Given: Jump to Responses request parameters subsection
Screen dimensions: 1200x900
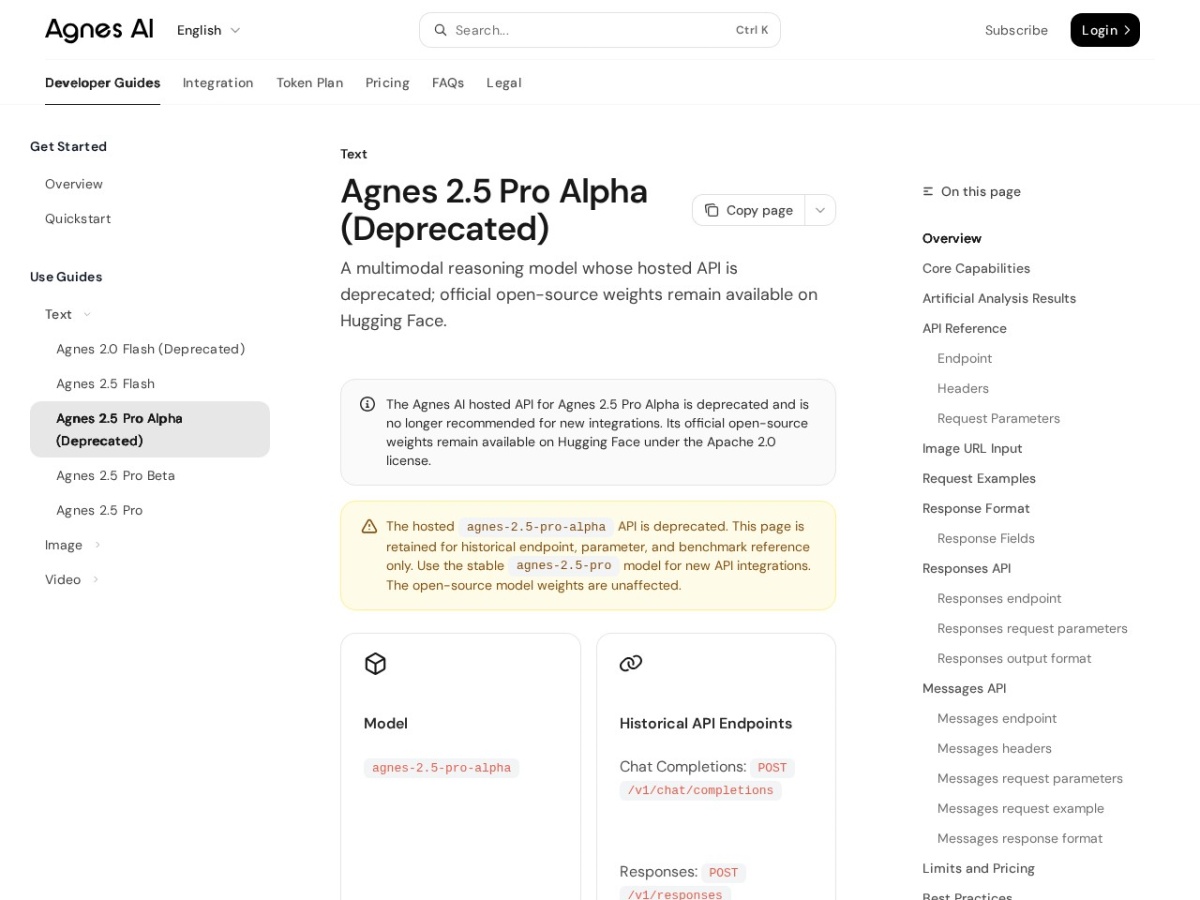Looking at the screenshot, I should pos(1032,628).
